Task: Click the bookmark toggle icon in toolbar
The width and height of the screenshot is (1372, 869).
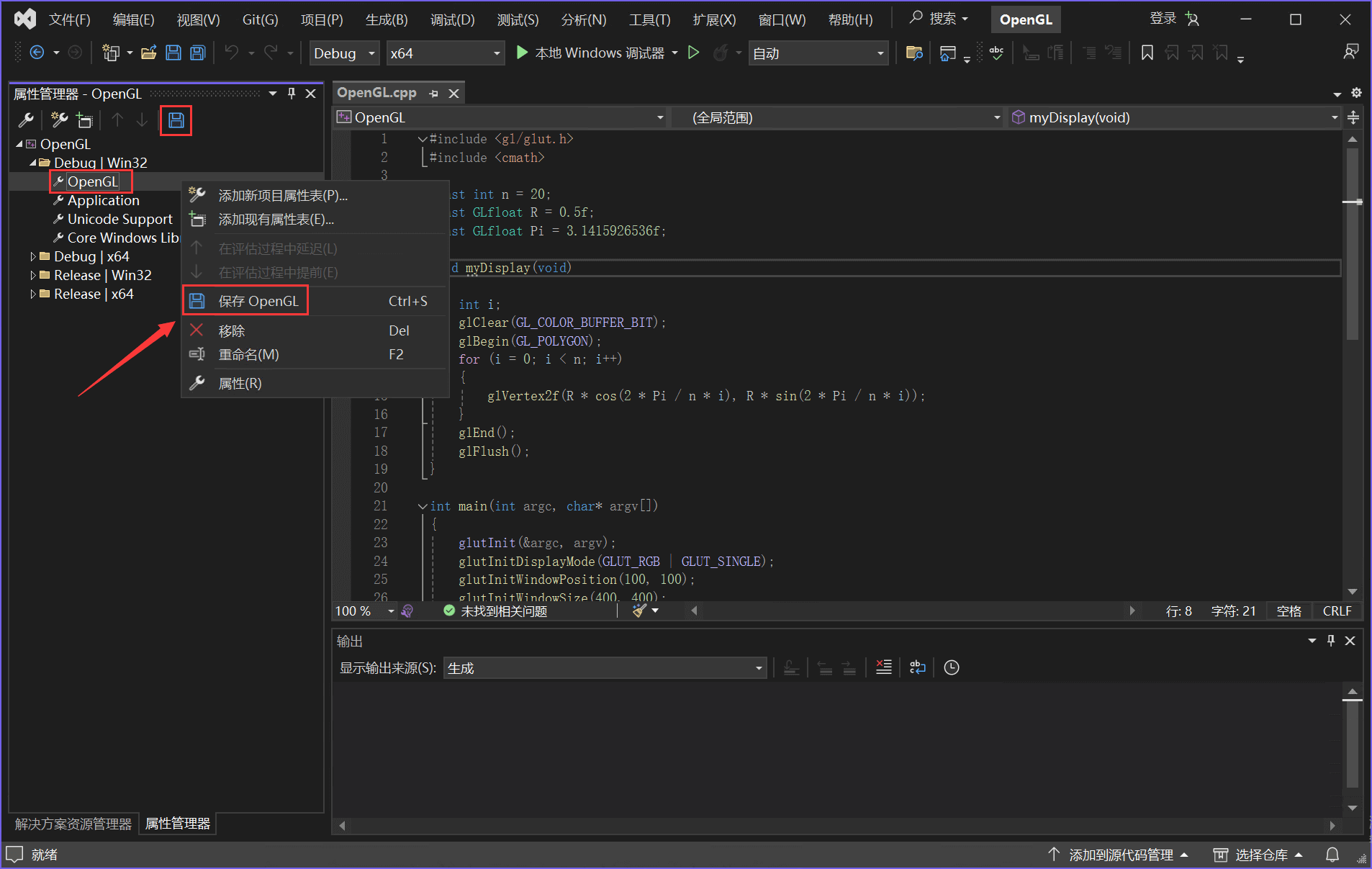Action: pyautogui.click(x=1147, y=53)
